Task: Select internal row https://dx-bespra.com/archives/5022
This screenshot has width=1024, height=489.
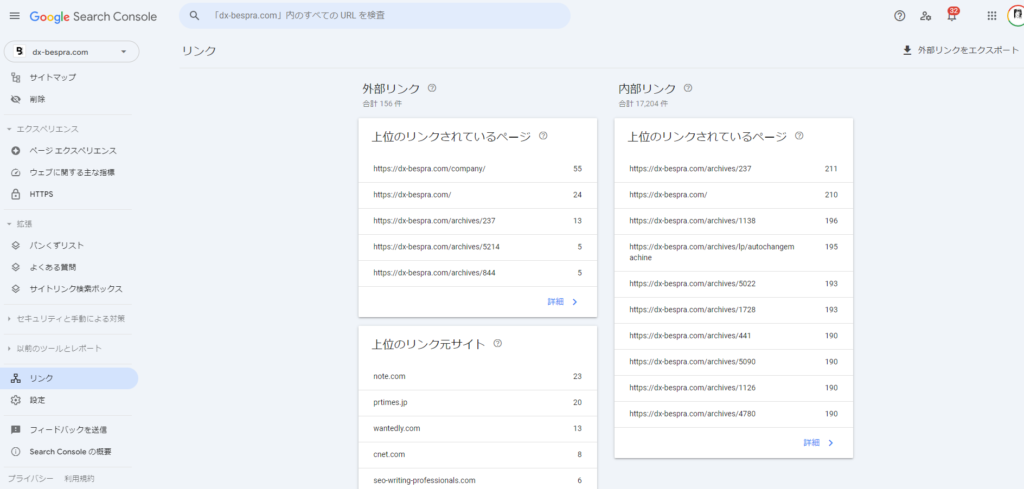Action: (x=733, y=285)
